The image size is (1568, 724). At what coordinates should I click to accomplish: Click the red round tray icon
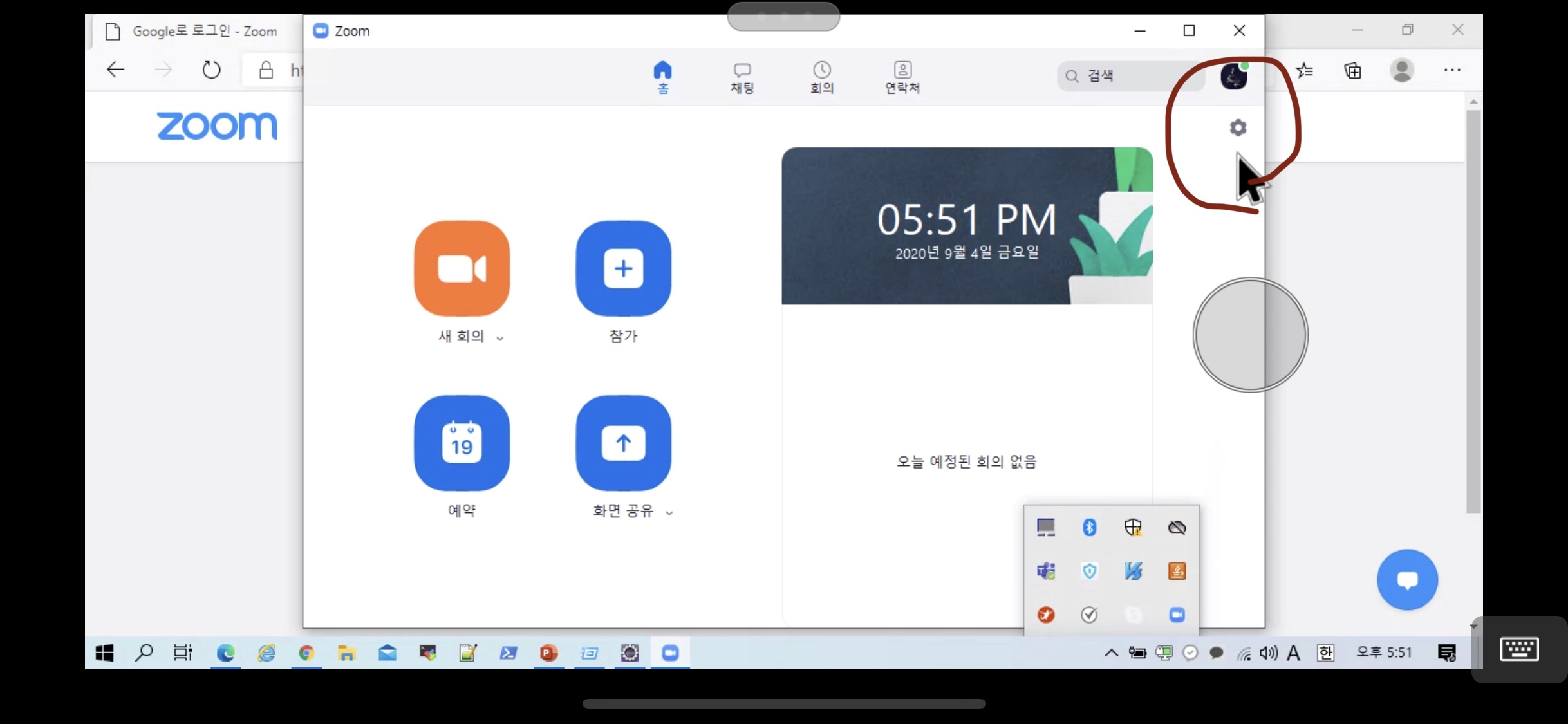[1046, 615]
